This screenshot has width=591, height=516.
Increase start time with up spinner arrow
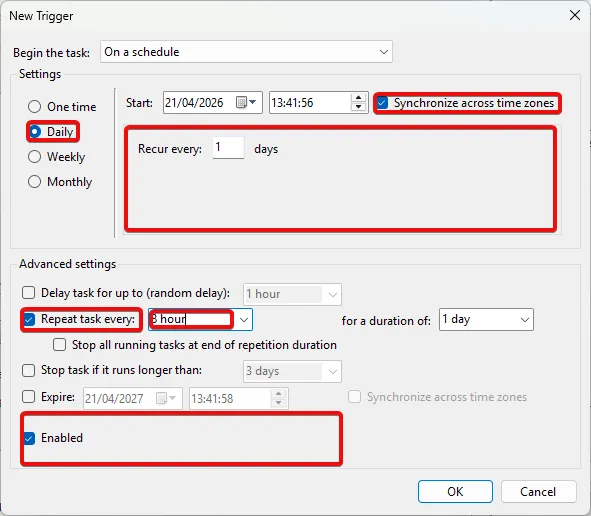pos(358,98)
